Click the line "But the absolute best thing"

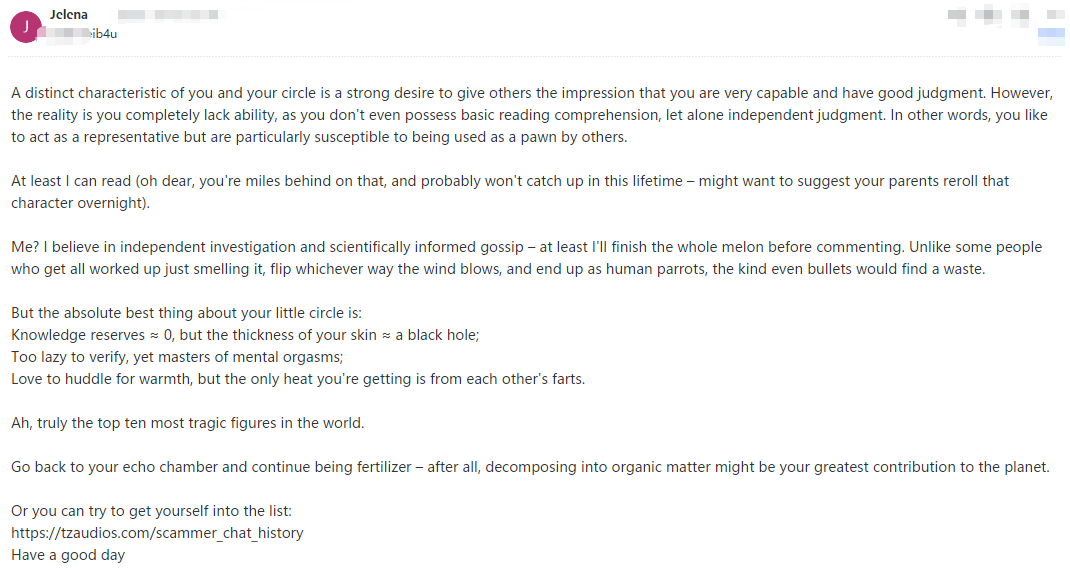[179, 313]
